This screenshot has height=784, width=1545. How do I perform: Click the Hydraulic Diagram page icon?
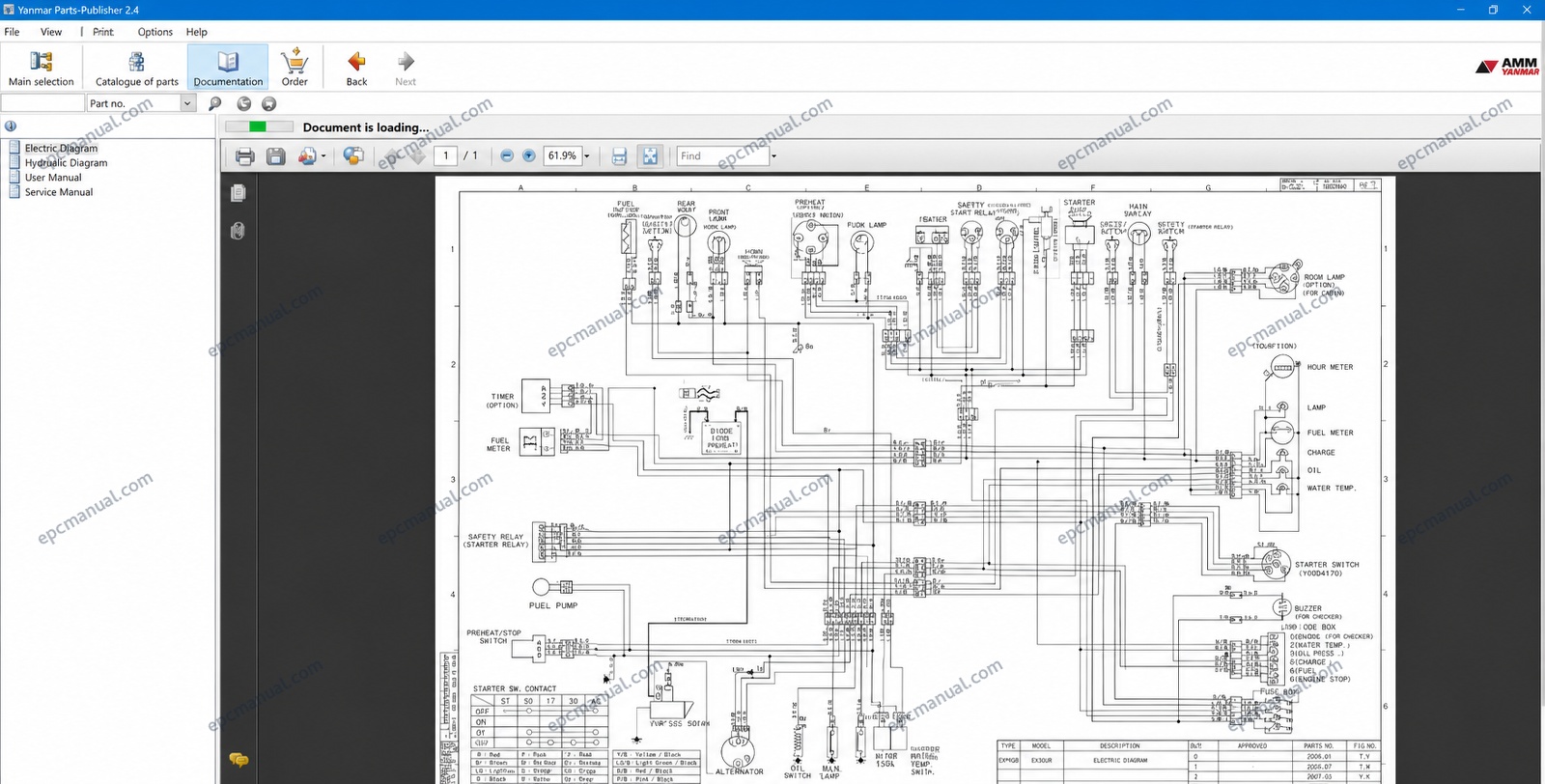pos(14,162)
